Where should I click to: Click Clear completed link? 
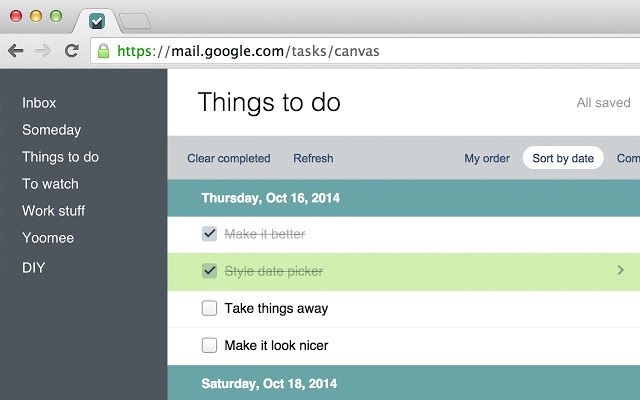(229, 158)
